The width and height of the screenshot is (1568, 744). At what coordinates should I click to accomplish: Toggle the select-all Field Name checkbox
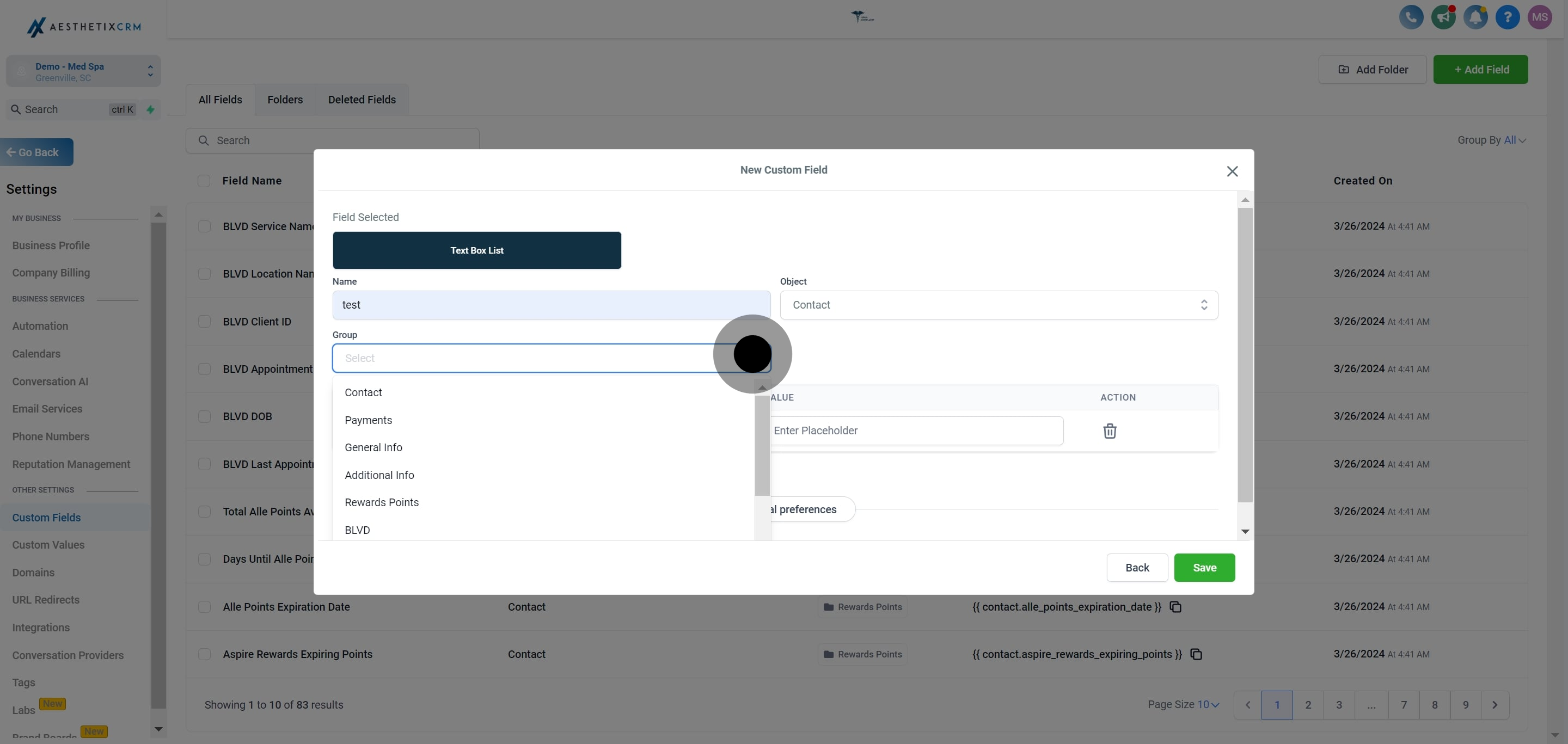204,181
